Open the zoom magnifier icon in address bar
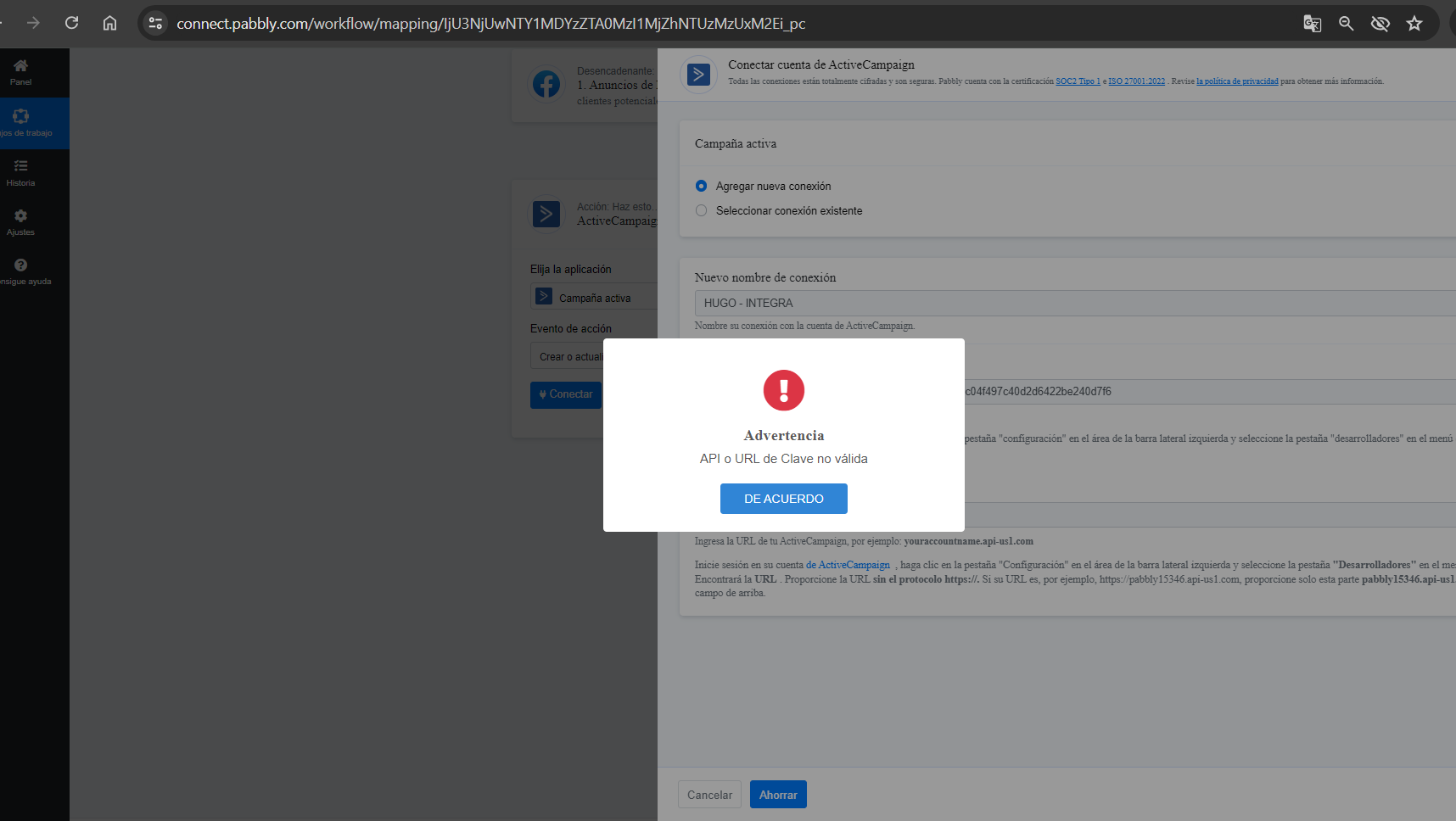Screen dimensions: 1456x821 pyautogui.click(x=1347, y=24)
